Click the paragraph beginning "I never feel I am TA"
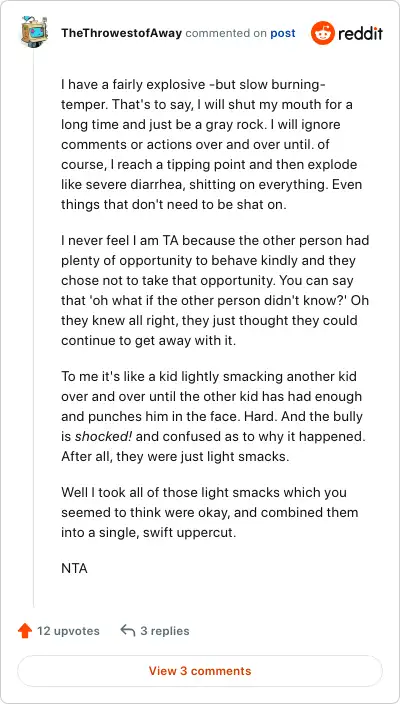The image size is (400, 704). click(x=215, y=290)
